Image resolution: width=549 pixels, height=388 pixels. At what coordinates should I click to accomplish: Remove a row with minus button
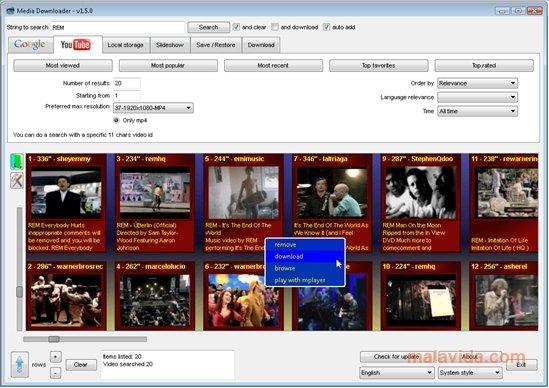pos(55,373)
